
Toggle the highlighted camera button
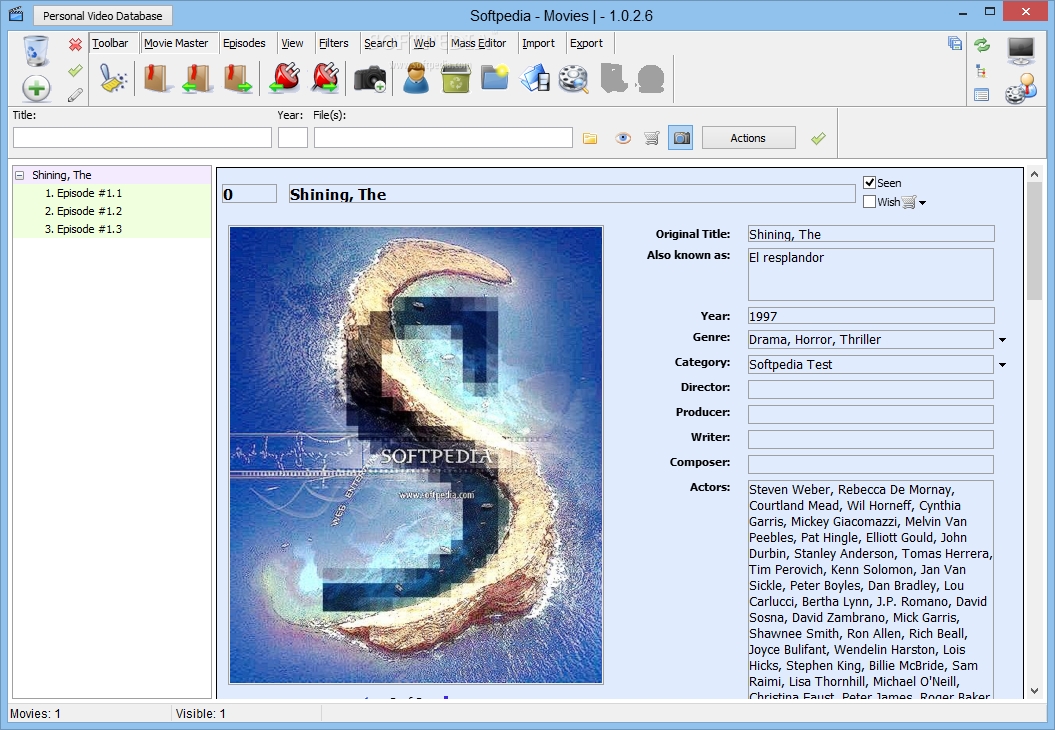coord(681,138)
